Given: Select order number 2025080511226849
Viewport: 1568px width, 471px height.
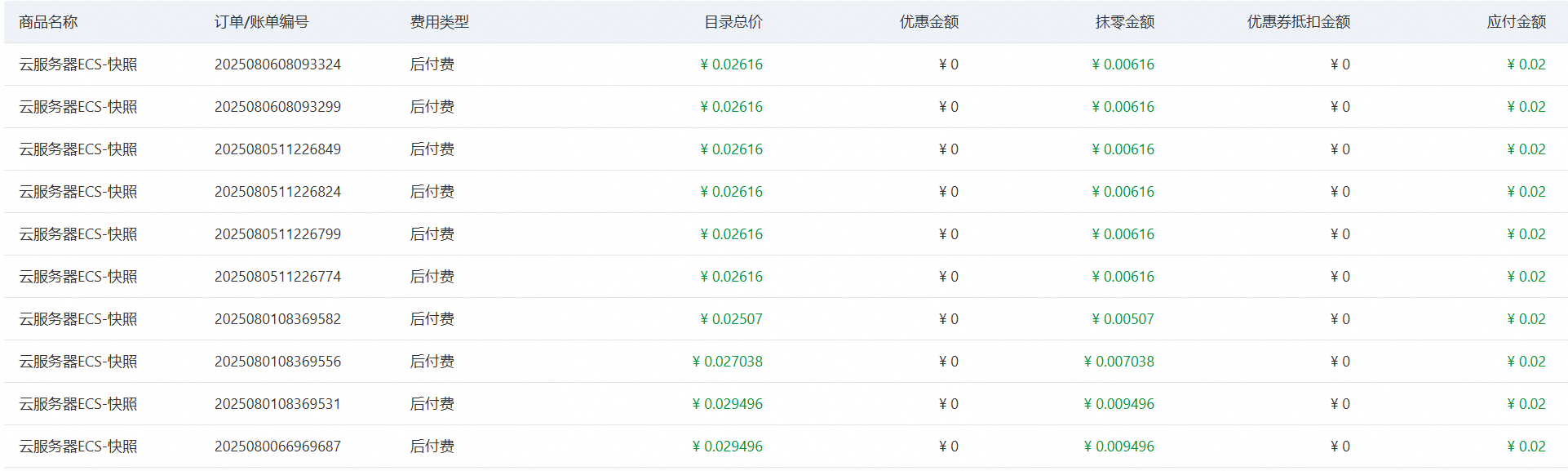Looking at the screenshot, I should tap(277, 149).
